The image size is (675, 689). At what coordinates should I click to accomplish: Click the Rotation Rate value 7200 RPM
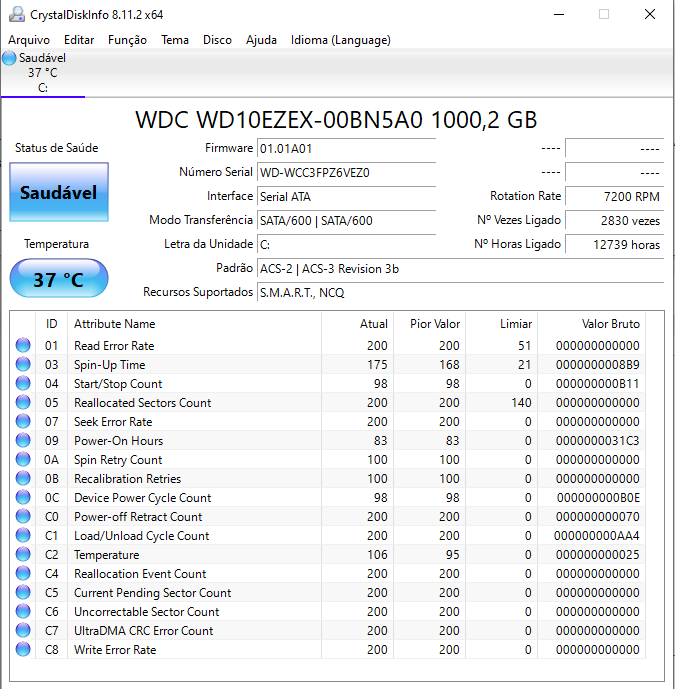tap(614, 196)
